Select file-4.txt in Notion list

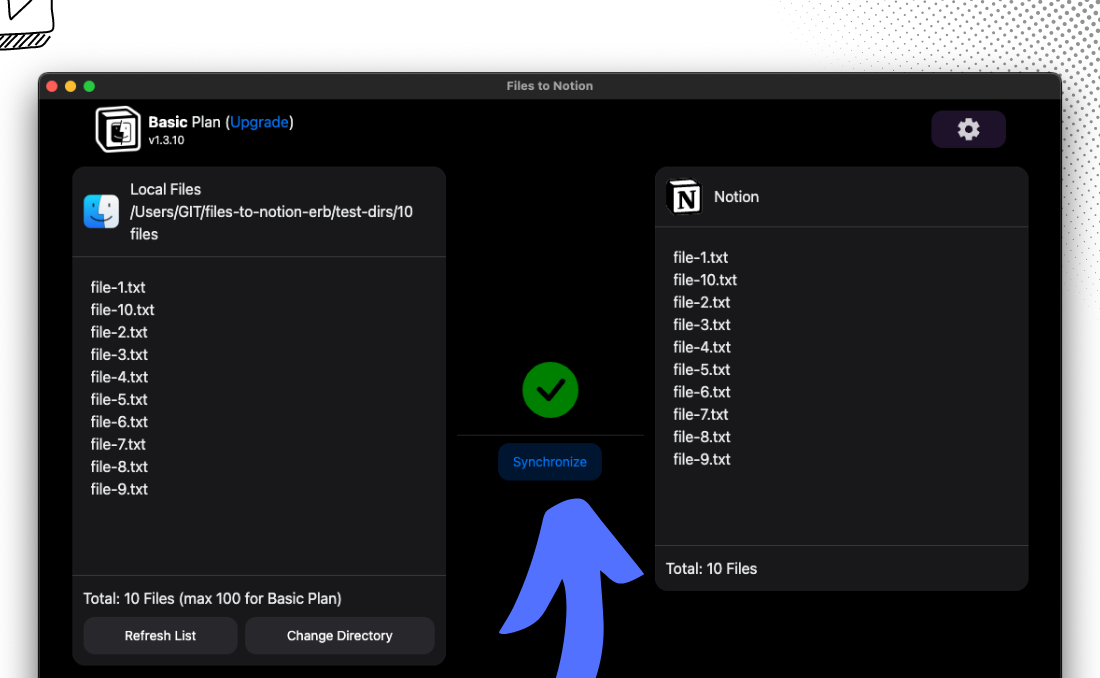(x=702, y=347)
